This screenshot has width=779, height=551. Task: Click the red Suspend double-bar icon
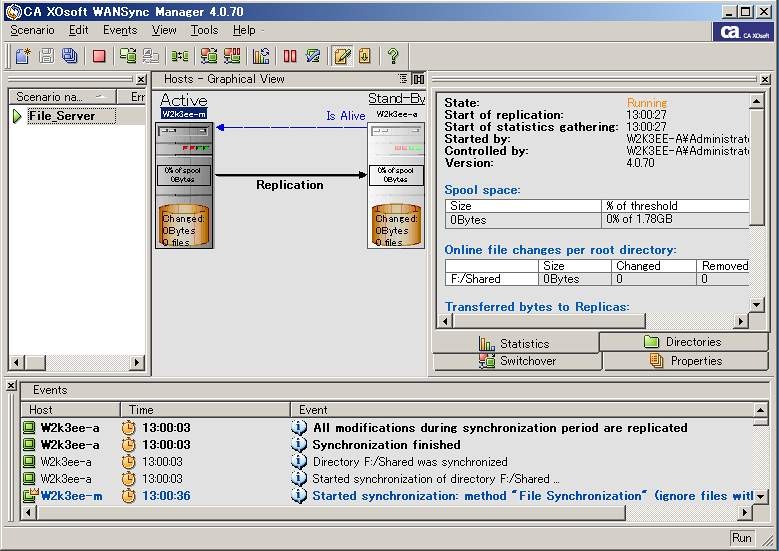coord(290,56)
